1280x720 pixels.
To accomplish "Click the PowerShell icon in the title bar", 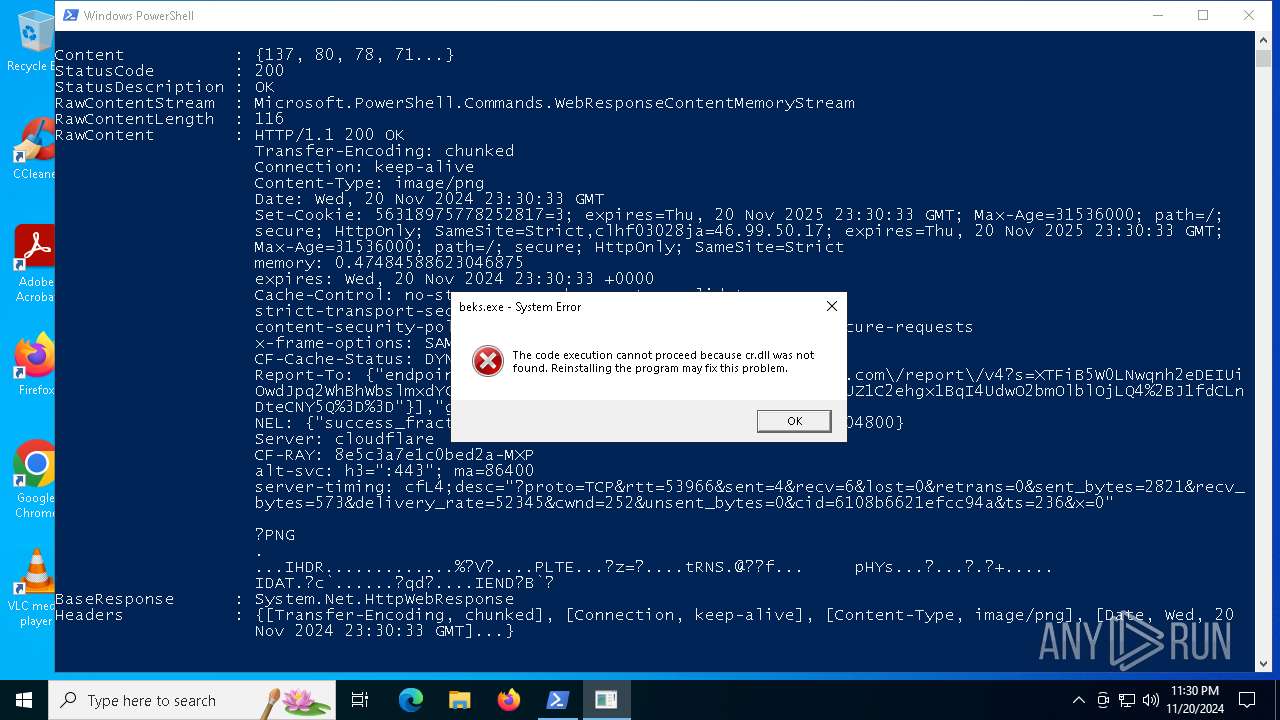I will coord(70,15).
